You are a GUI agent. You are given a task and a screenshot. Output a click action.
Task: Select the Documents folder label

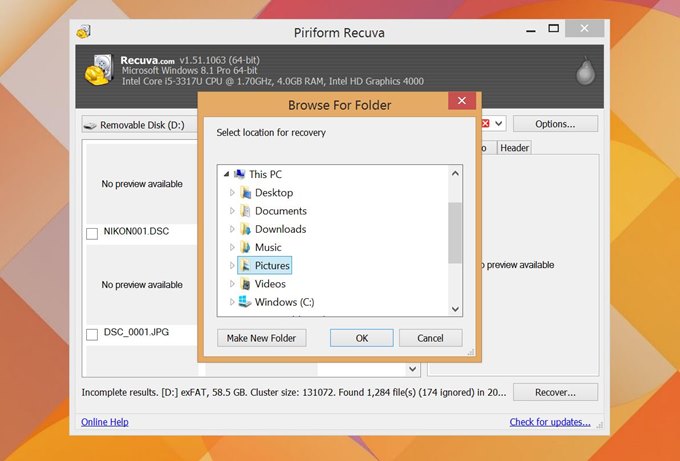point(281,211)
